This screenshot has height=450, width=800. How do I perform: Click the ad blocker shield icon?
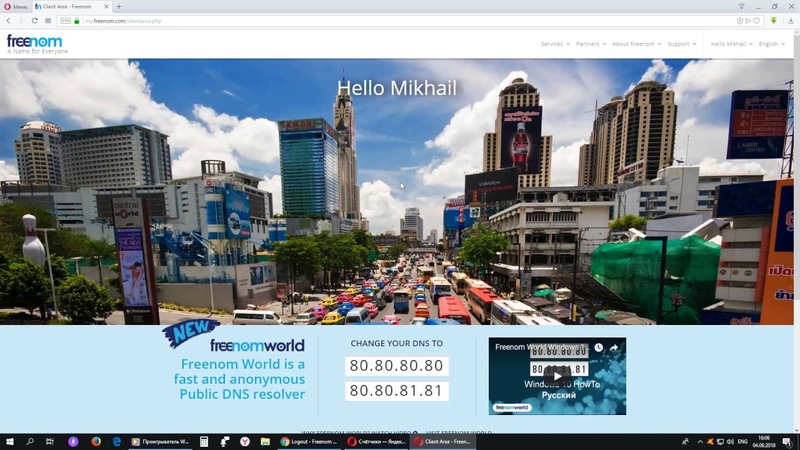pos(740,21)
